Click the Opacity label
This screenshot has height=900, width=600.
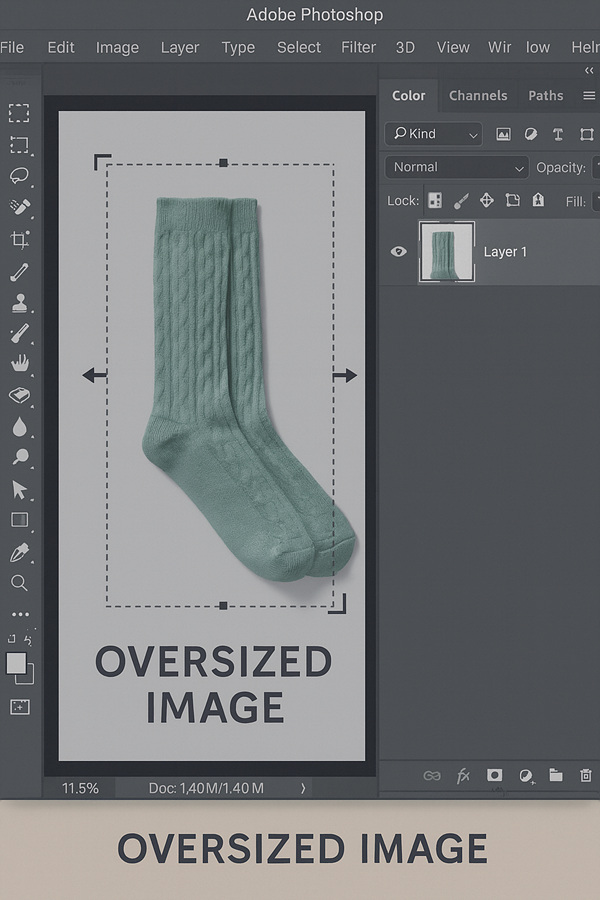pyautogui.click(x=561, y=168)
